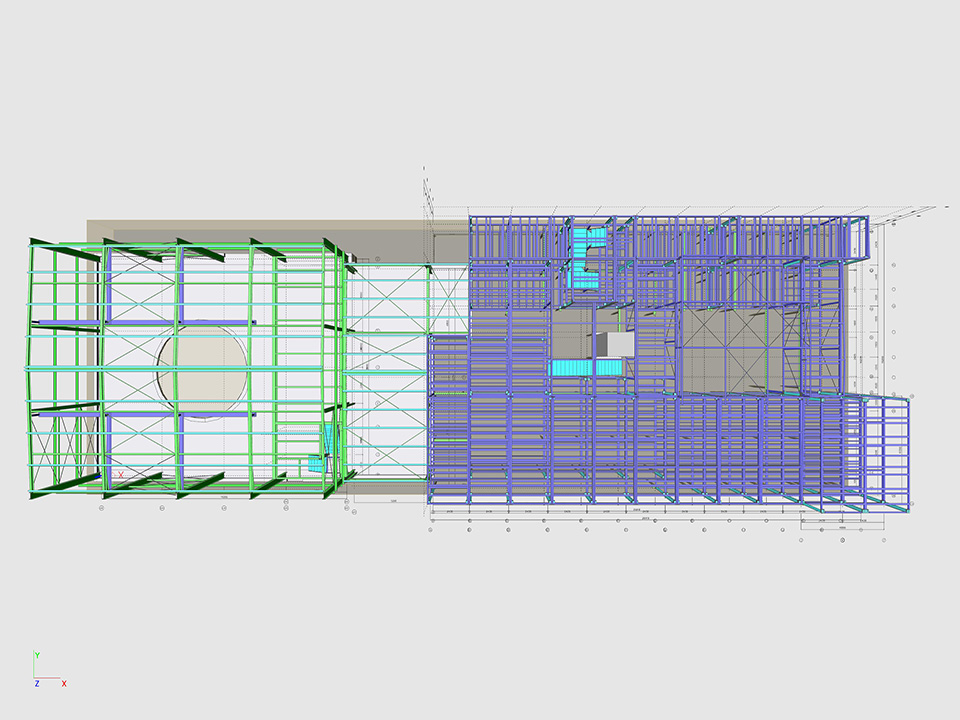The image size is (960, 720).
Task: Click the green Y axis label
Action: pos(37,654)
